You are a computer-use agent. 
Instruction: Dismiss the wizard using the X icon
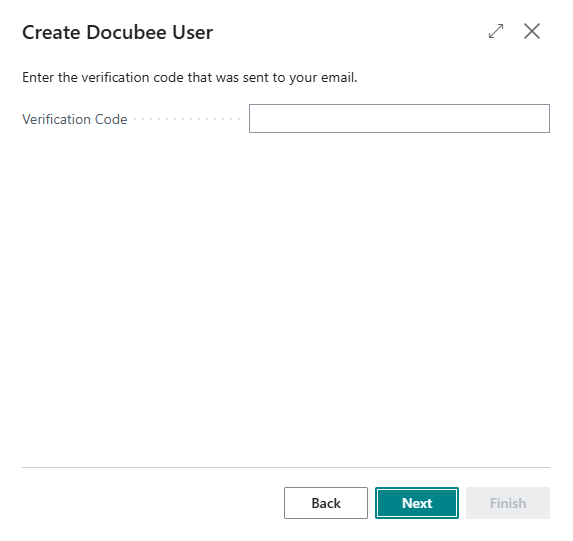(532, 31)
